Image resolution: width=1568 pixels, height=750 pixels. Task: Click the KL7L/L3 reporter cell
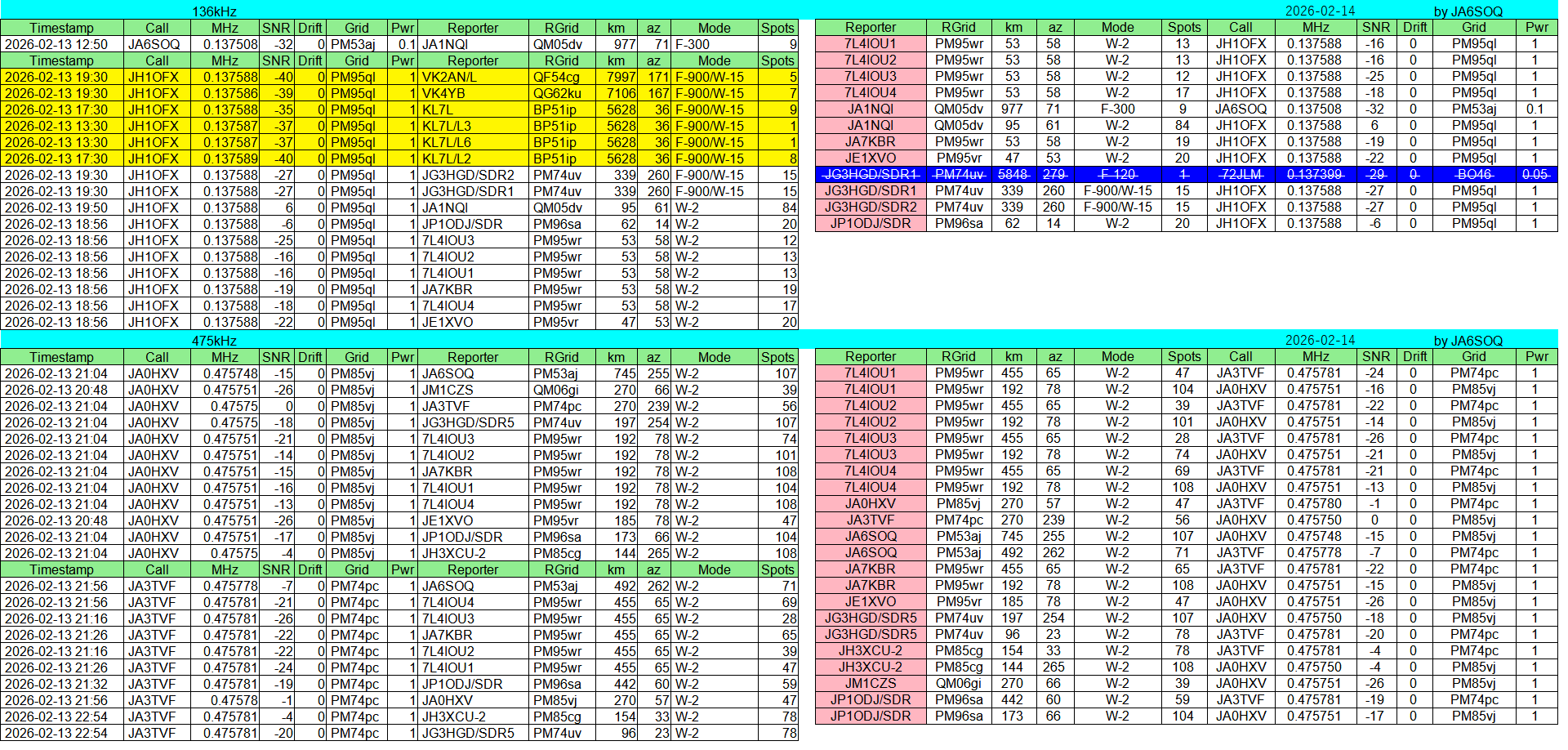coord(447,126)
